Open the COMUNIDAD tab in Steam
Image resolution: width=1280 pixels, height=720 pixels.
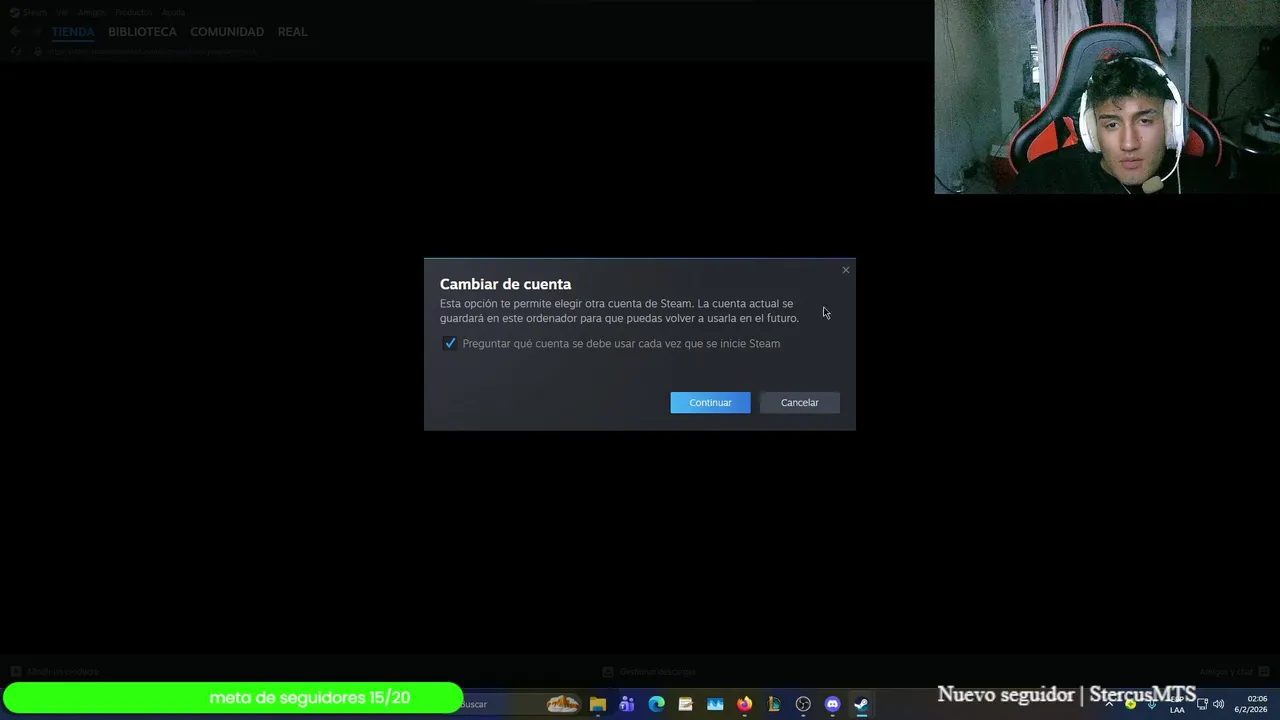pos(227,32)
